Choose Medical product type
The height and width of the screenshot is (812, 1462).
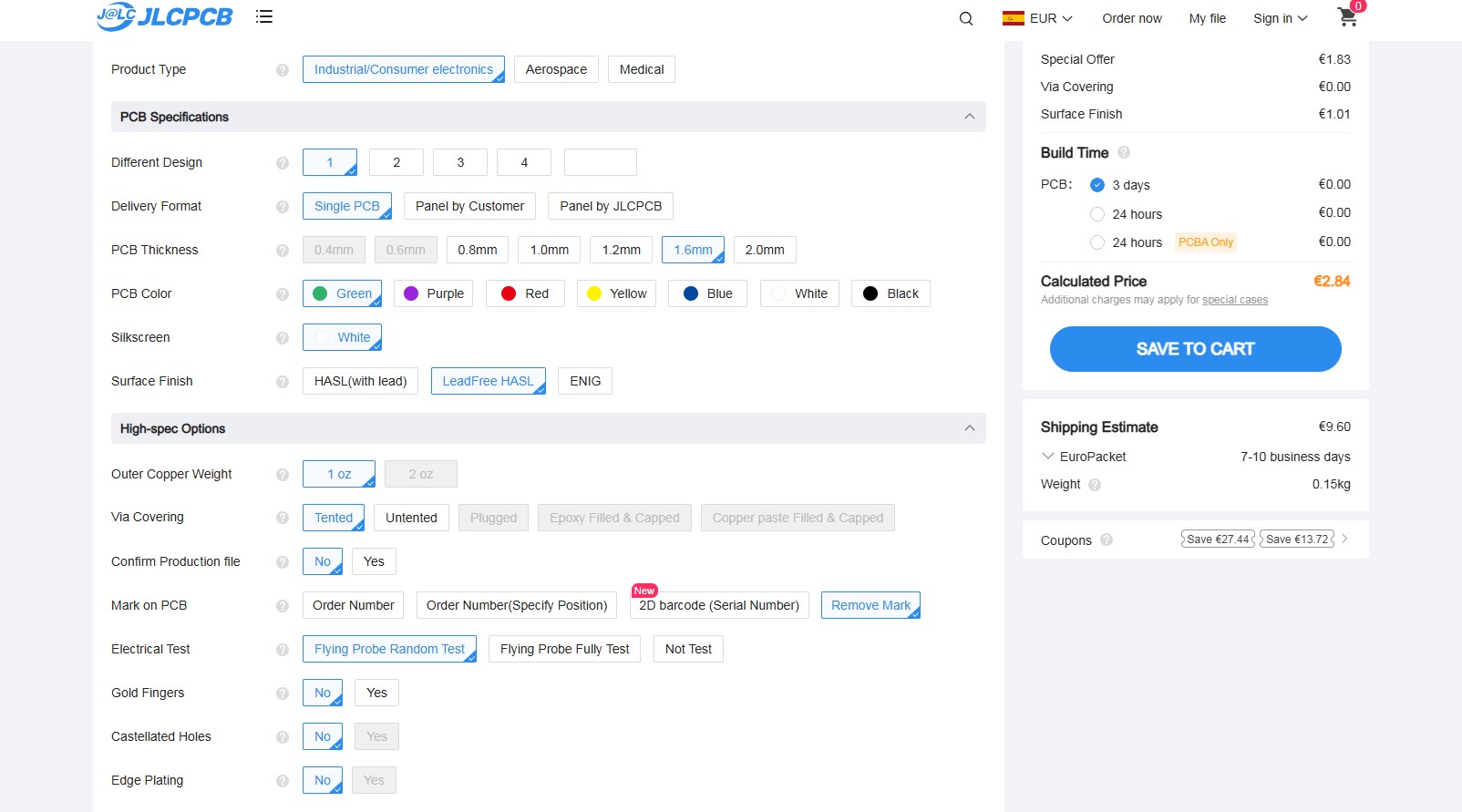click(x=642, y=69)
